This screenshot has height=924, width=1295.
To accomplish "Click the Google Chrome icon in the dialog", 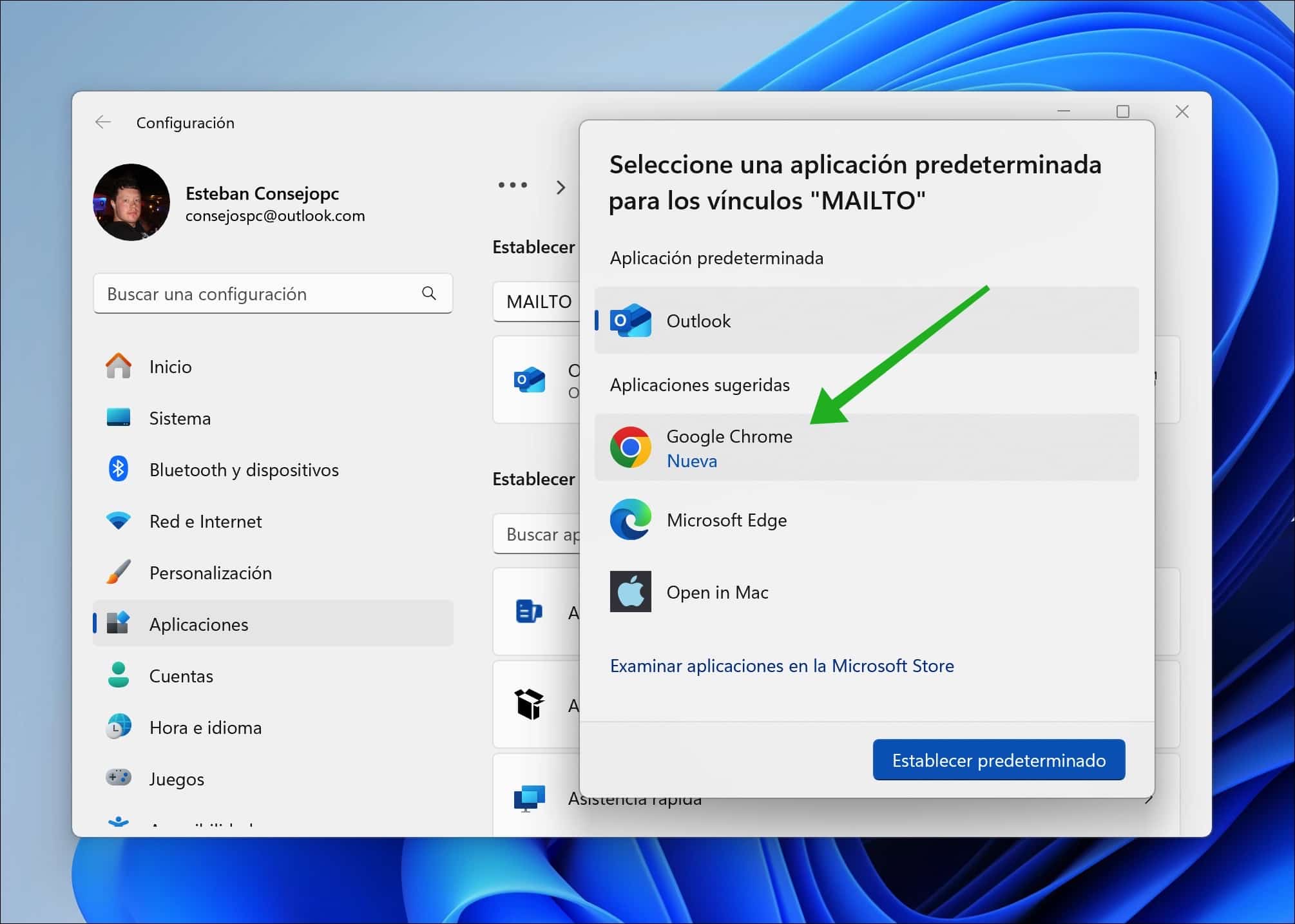I will pyautogui.click(x=631, y=447).
